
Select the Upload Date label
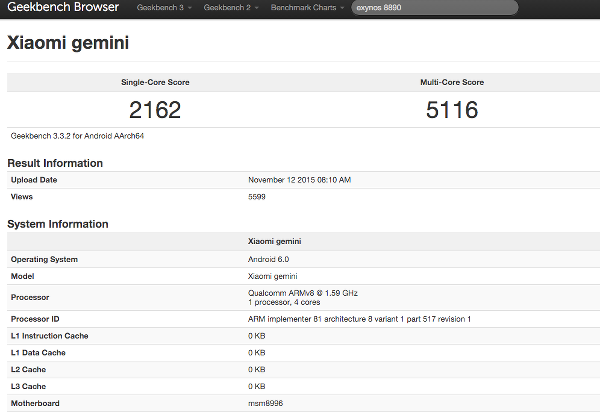point(34,180)
